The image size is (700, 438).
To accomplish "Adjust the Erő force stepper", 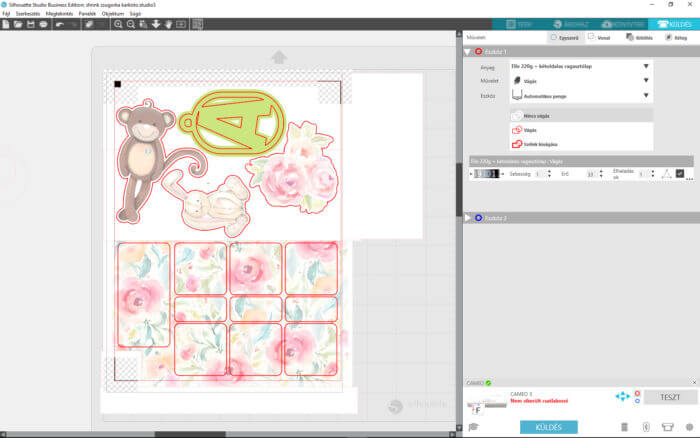I will 601,174.
